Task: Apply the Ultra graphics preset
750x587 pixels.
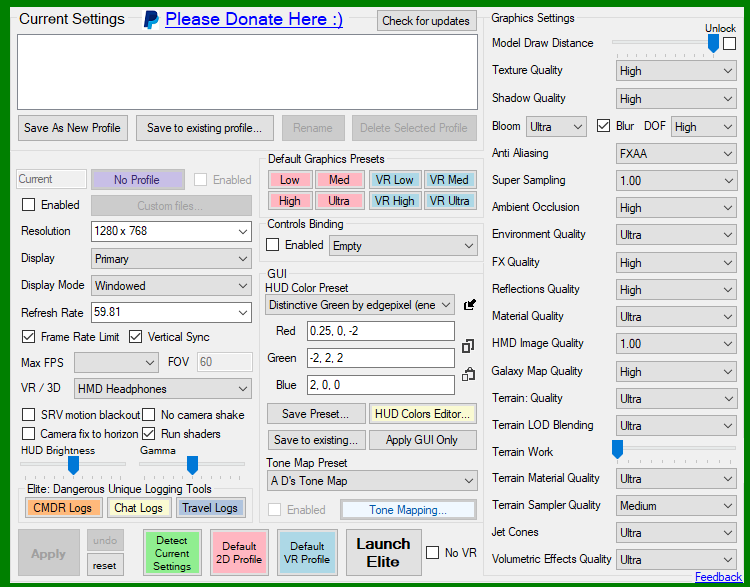Action: tap(340, 201)
